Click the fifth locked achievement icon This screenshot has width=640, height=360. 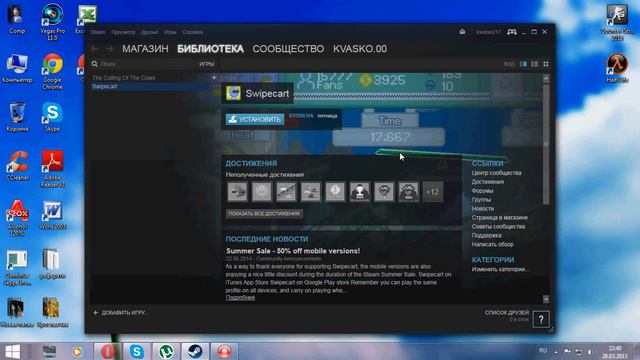coord(335,191)
